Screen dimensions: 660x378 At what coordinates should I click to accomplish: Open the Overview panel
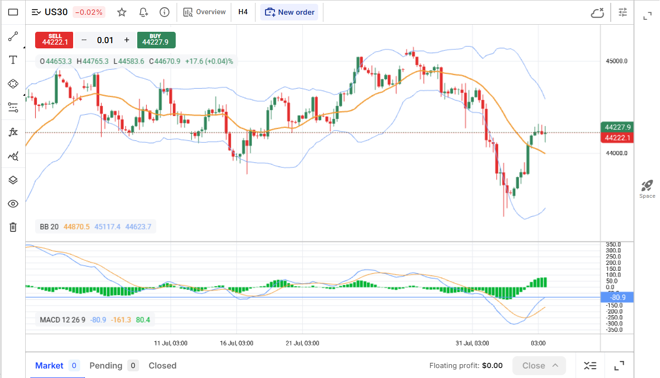205,12
